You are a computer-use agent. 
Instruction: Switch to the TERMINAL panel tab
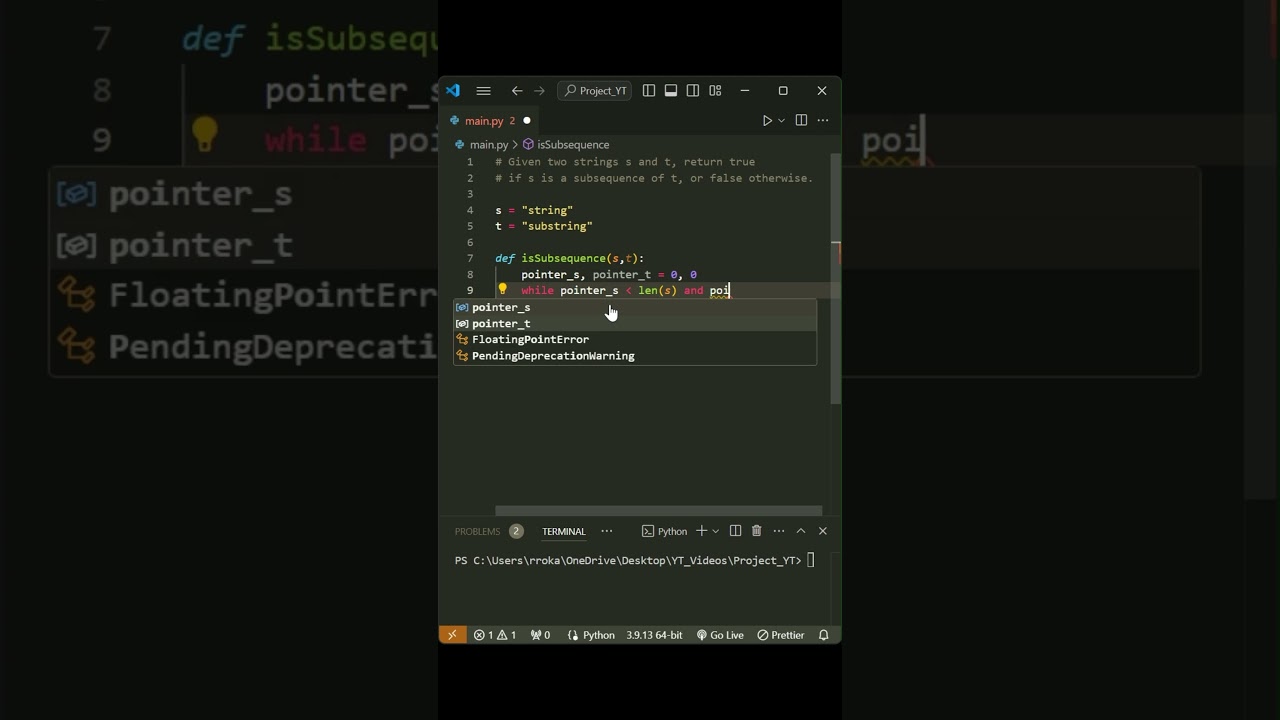tap(564, 531)
